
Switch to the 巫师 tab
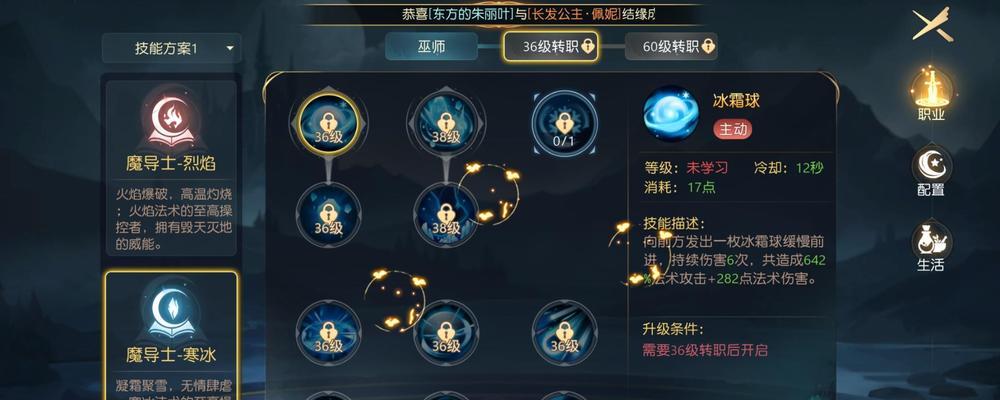pos(431,47)
